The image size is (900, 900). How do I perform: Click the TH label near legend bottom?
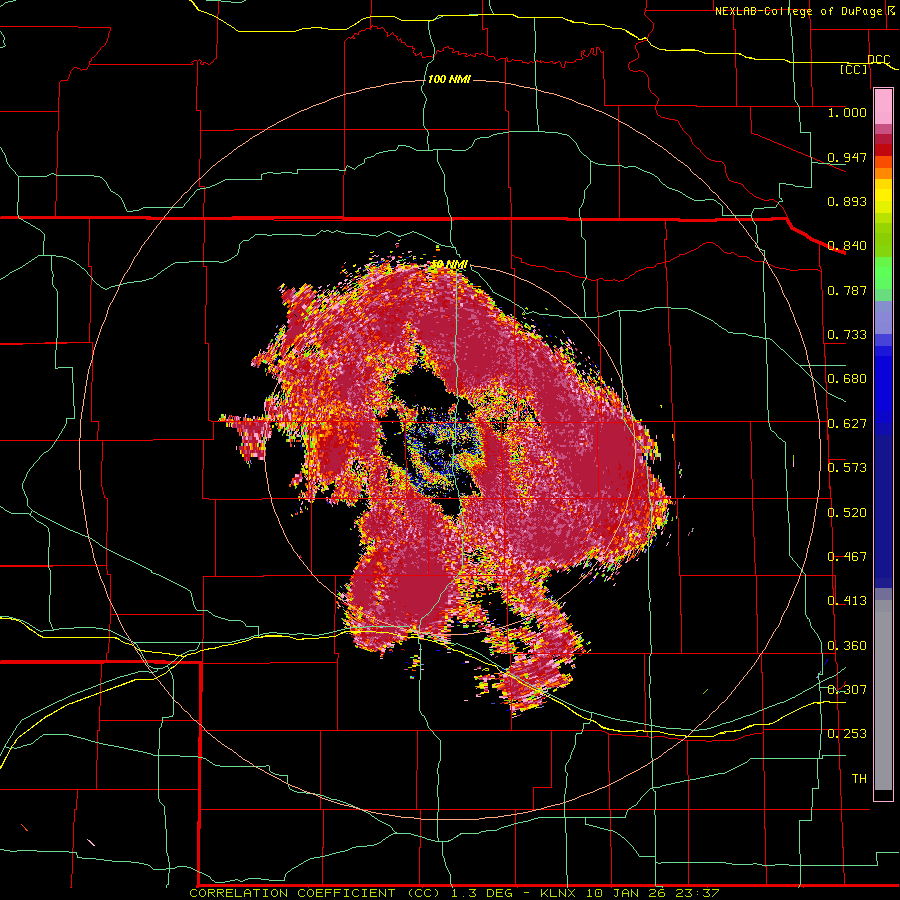coord(859,779)
